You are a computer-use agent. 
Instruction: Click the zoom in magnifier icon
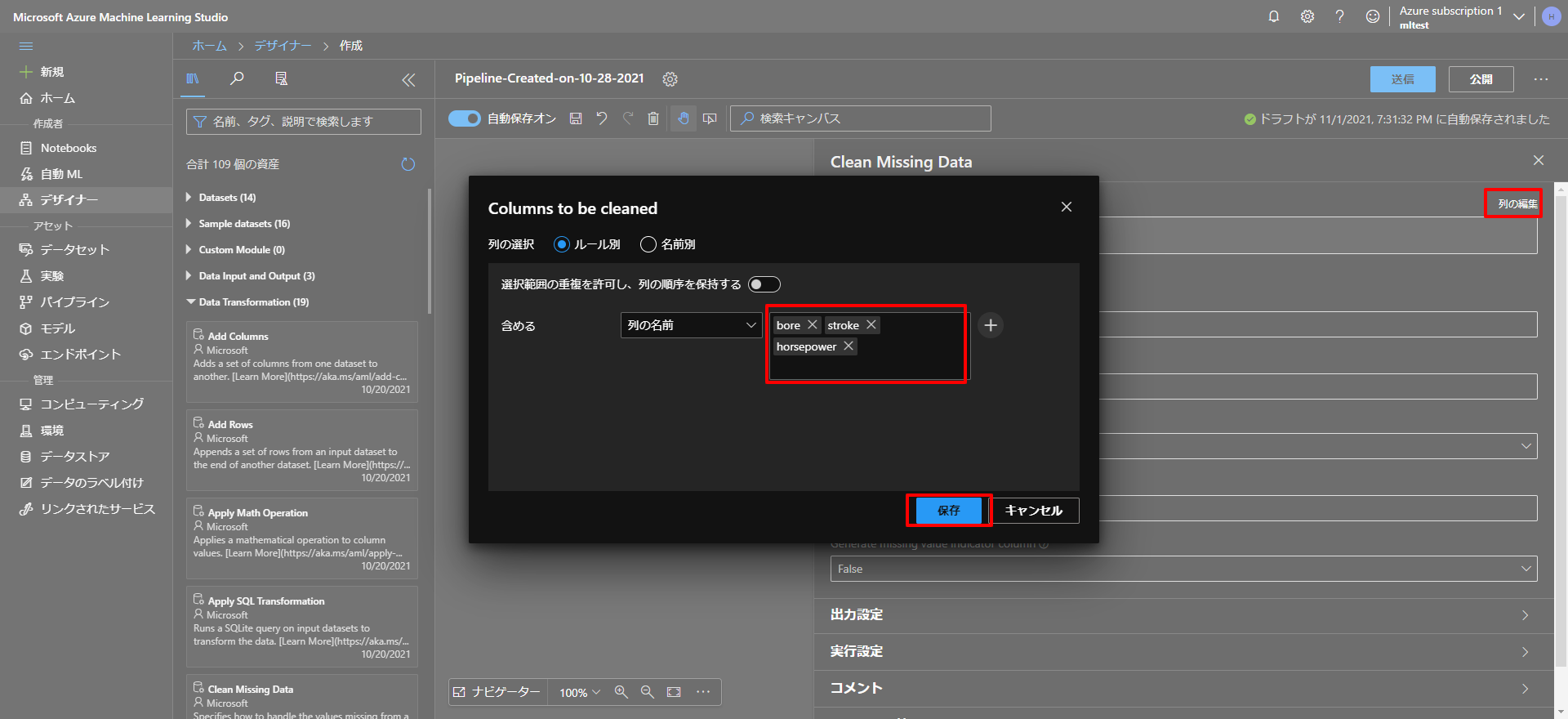(x=621, y=692)
